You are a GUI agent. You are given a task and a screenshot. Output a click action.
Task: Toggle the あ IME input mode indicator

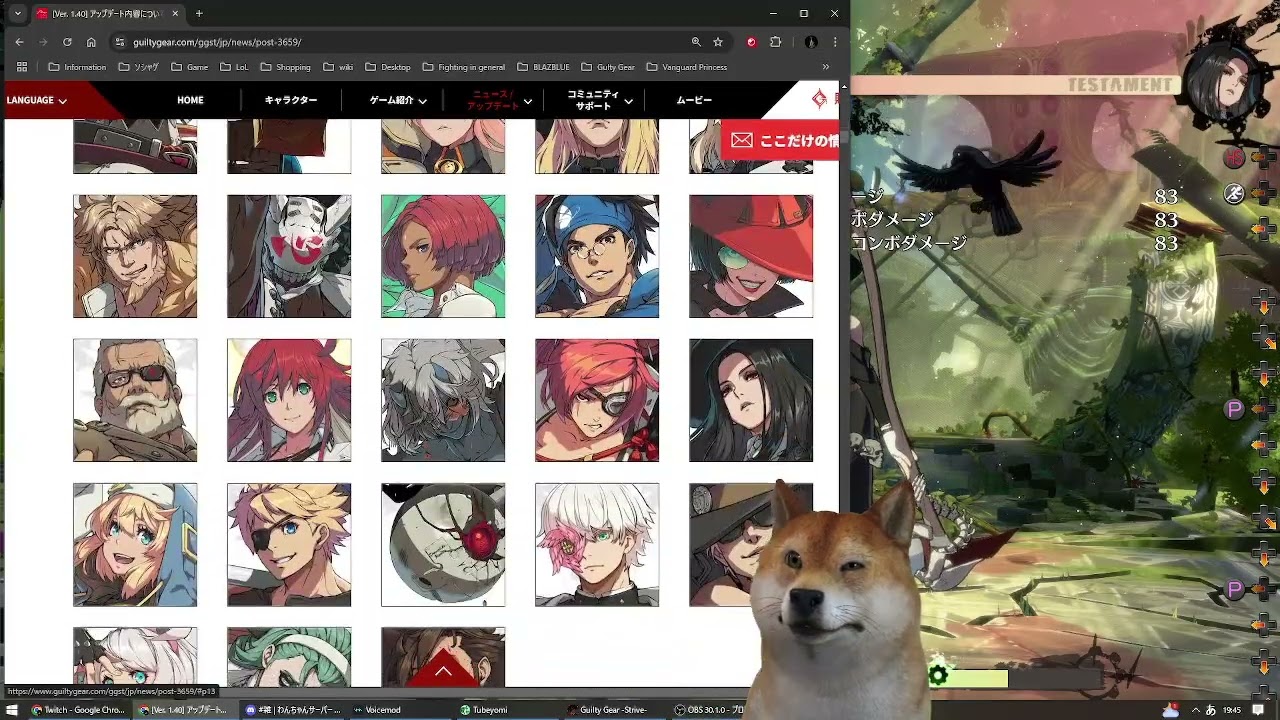[x=1211, y=710]
